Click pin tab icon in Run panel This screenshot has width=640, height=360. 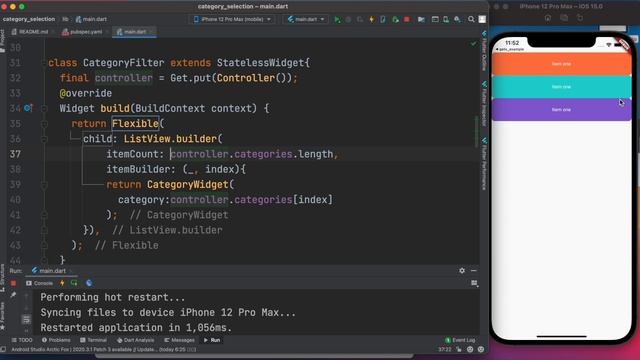coord(13,295)
